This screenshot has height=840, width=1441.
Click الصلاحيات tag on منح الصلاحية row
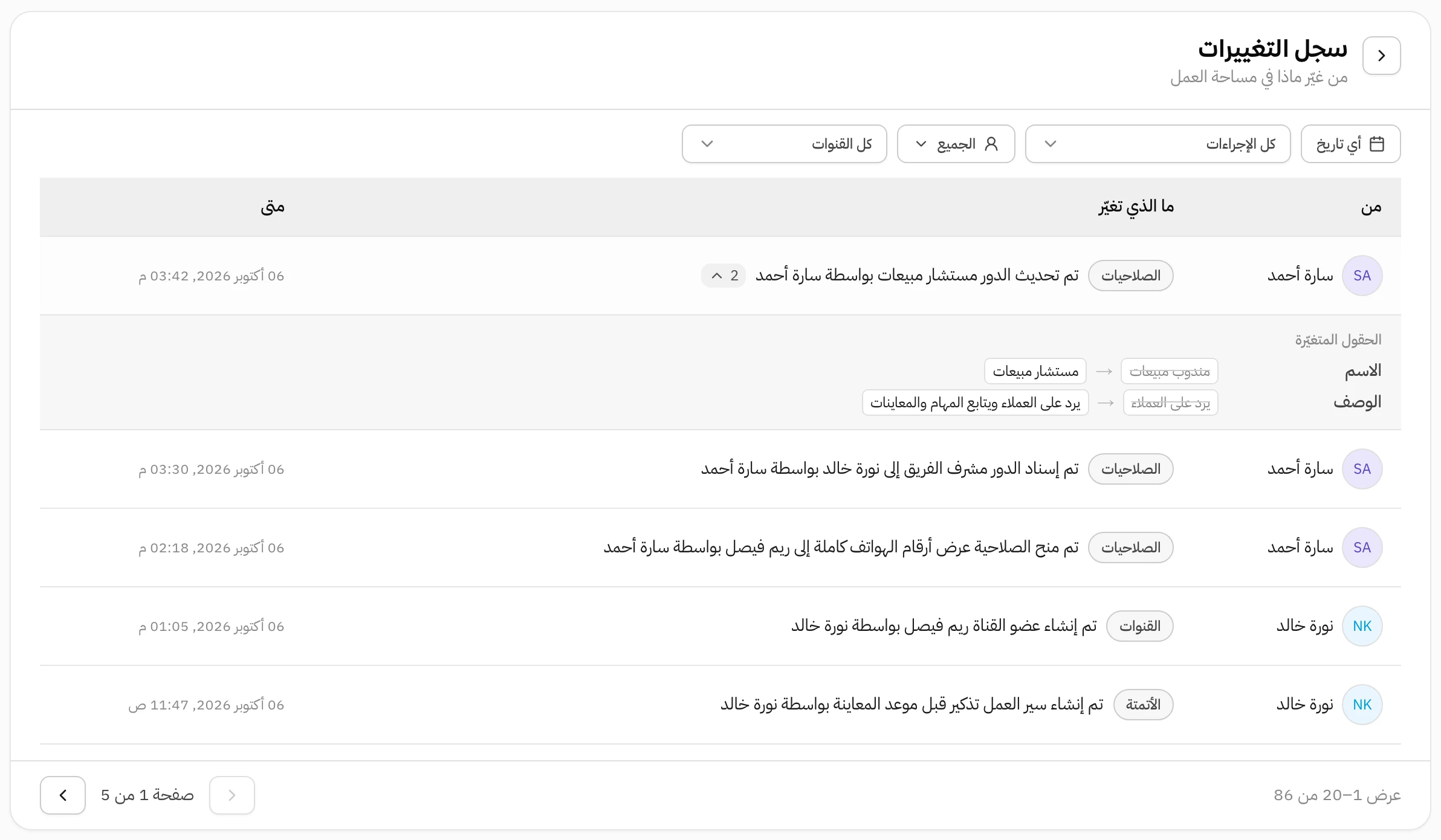(1130, 548)
